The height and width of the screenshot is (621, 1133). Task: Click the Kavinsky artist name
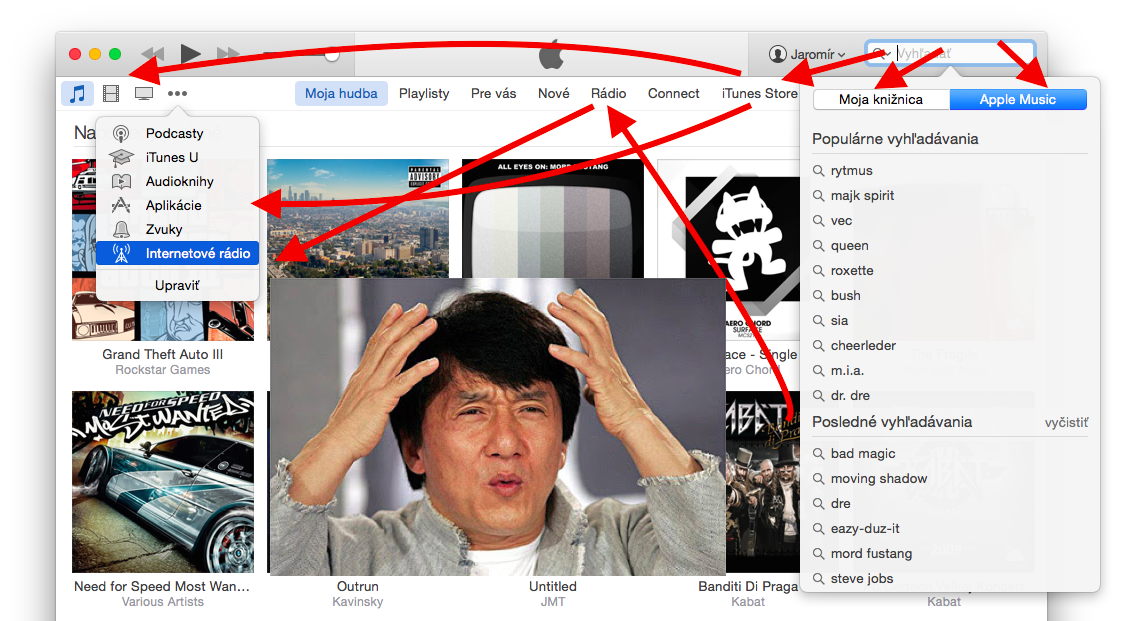tap(358, 601)
